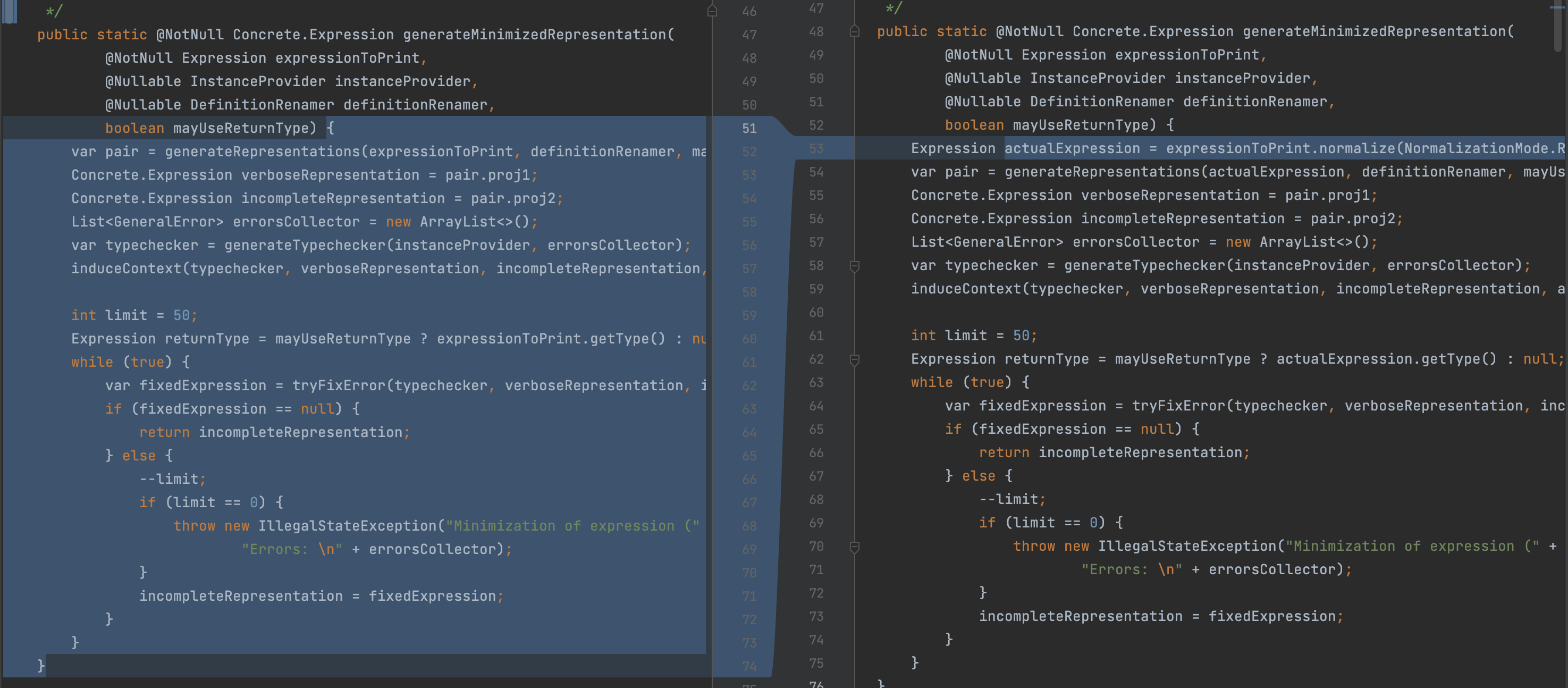Image resolution: width=1568 pixels, height=688 pixels.
Task: Click actualExpression in the inserted line 53
Action: pos(1072,148)
